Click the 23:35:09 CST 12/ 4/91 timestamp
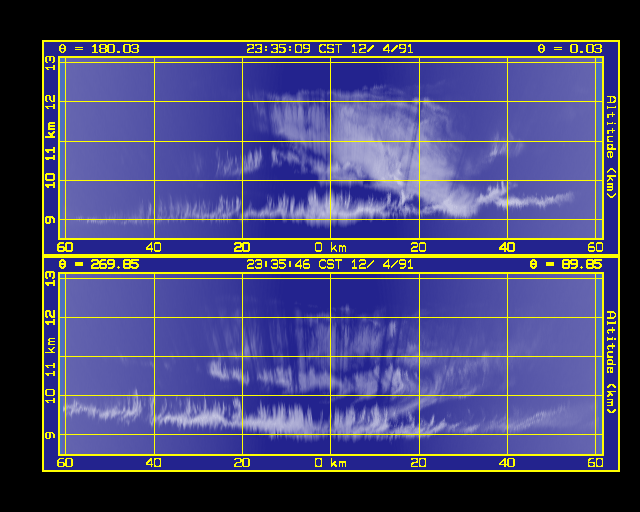The height and width of the screenshot is (512, 640). 330,49
